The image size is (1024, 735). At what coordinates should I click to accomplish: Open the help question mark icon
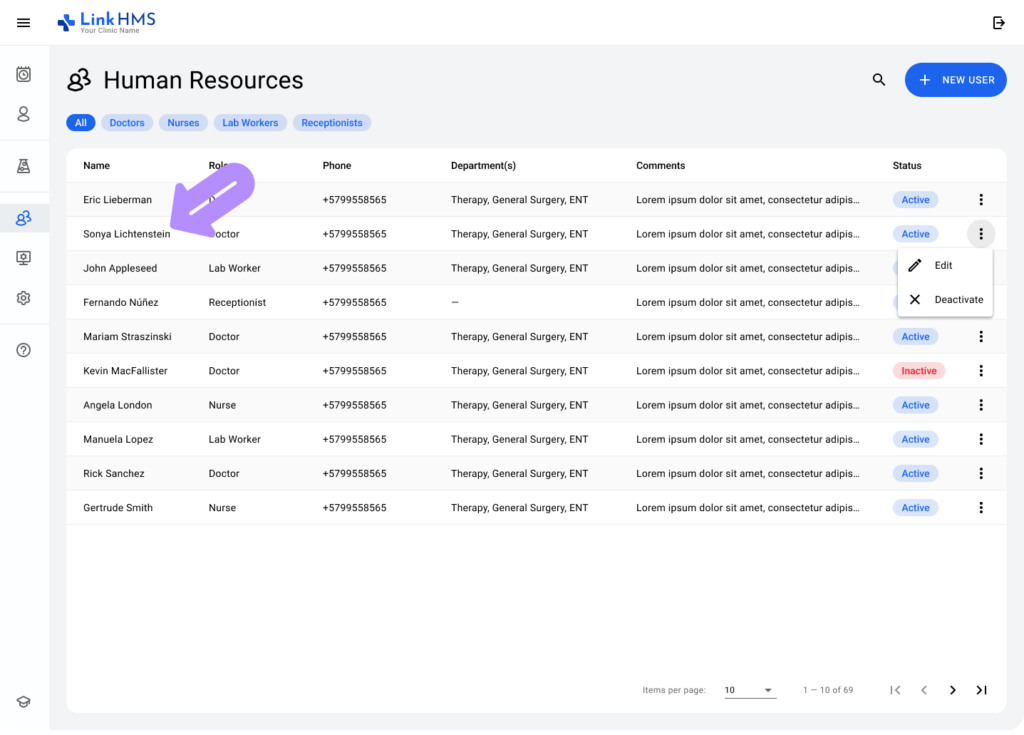tap(24, 350)
